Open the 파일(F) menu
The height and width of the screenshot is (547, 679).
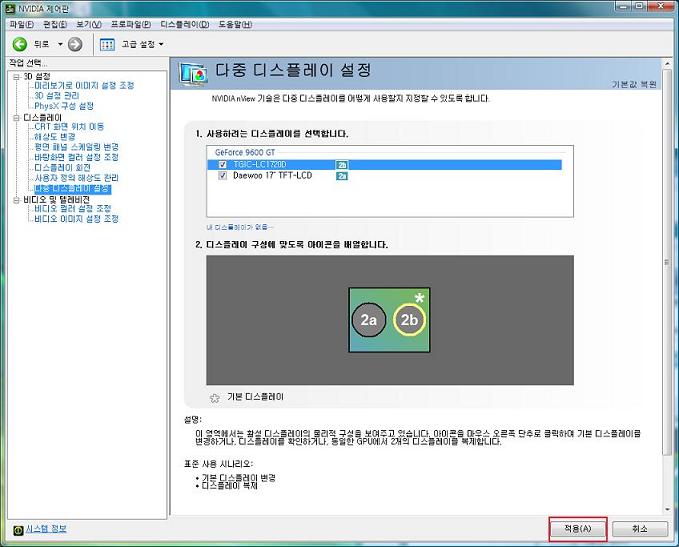22,24
